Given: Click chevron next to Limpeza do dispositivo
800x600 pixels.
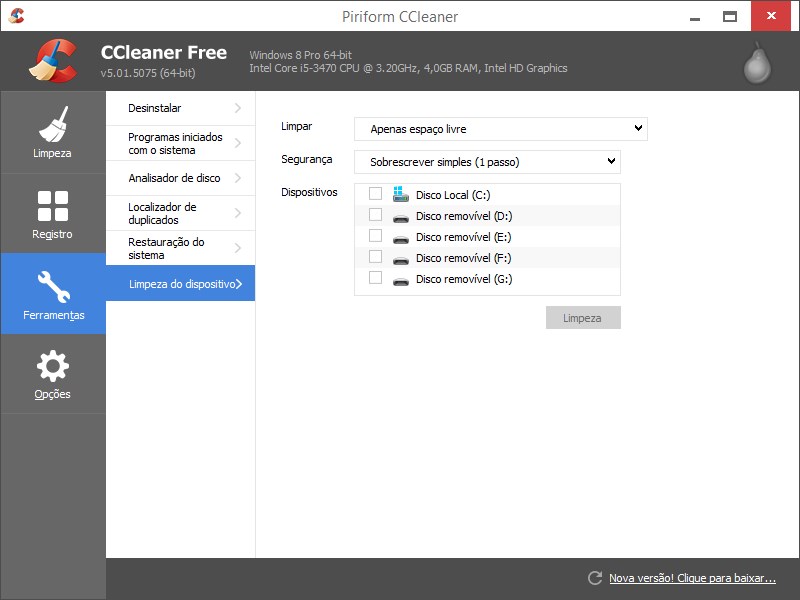Looking at the screenshot, I should [x=239, y=284].
